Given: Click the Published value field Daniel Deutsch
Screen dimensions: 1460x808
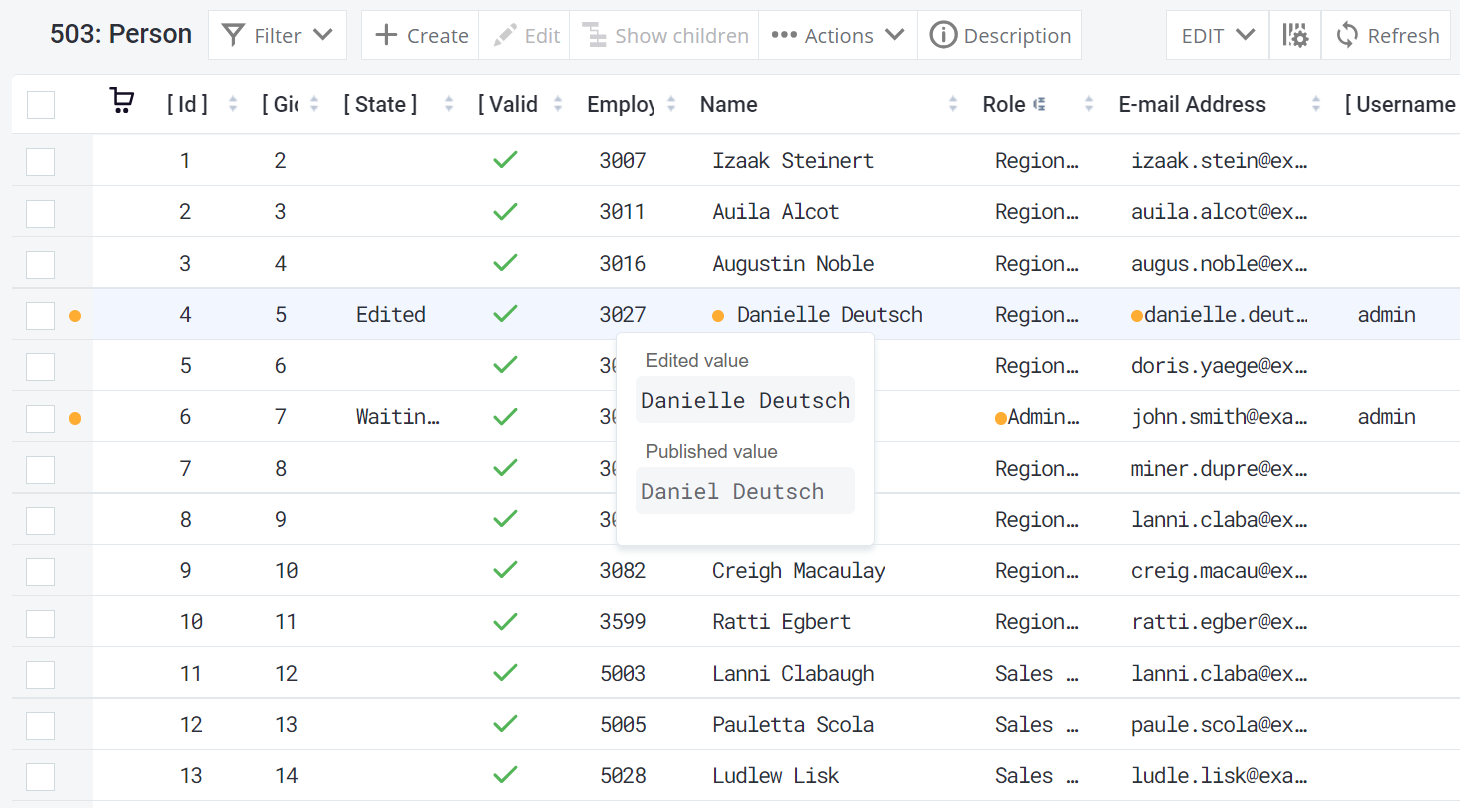Looking at the screenshot, I should coord(744,491).
